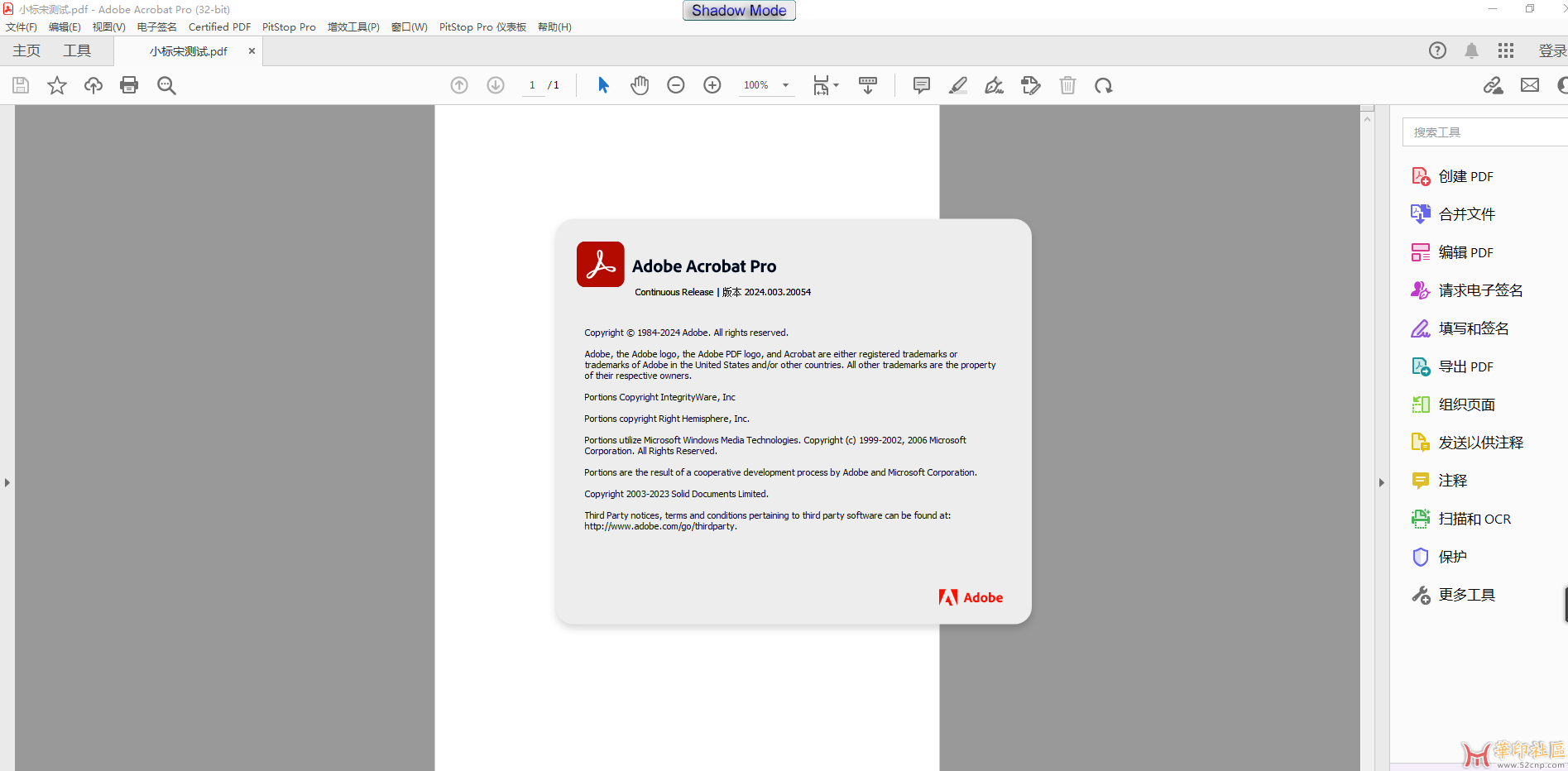This screenshot has width=1568, height=771.
Task: Select the 小标宋测试.pdf document tab
Action: [x=188, y=51]
